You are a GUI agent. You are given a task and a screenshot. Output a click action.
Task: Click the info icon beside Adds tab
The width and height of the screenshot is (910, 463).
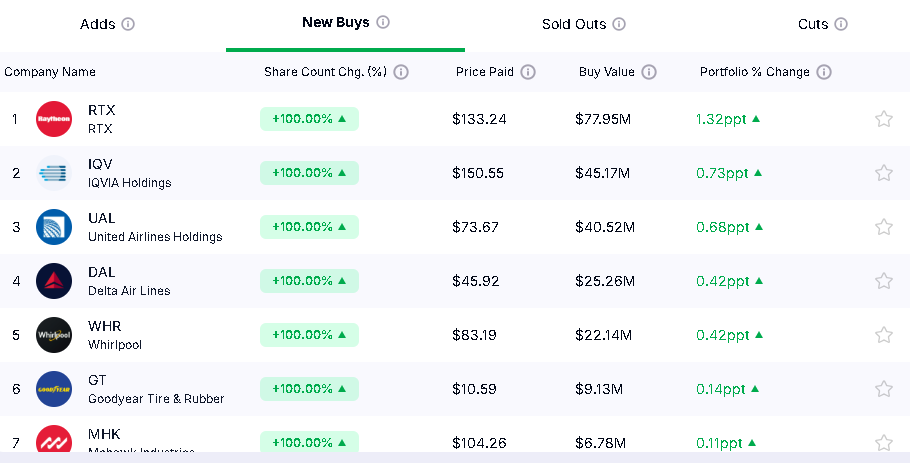[128, 24]
